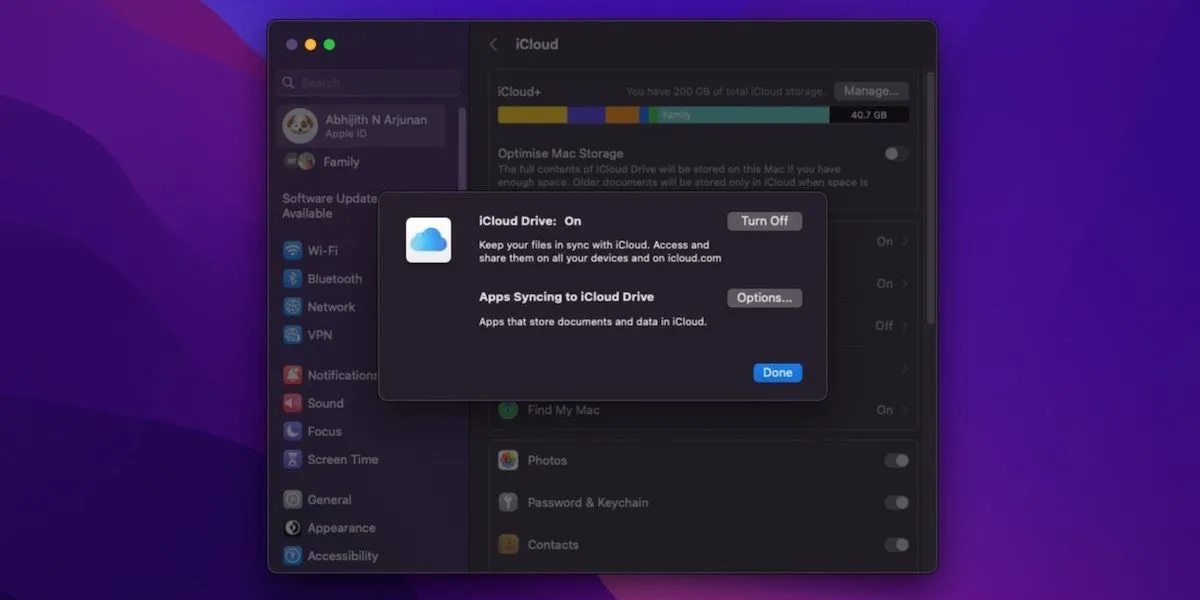Open the Focus moon icon
1200x600 pixels.
(x=292, y=431)
